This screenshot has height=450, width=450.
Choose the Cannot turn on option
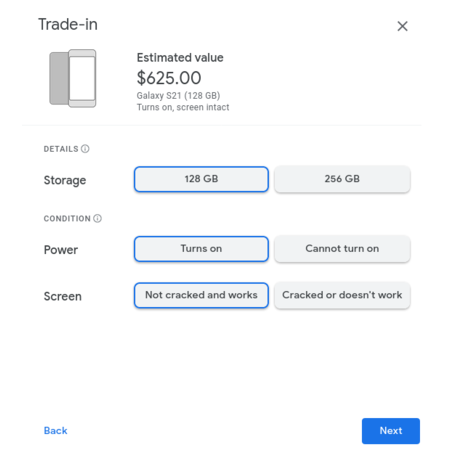coord(342,249)
